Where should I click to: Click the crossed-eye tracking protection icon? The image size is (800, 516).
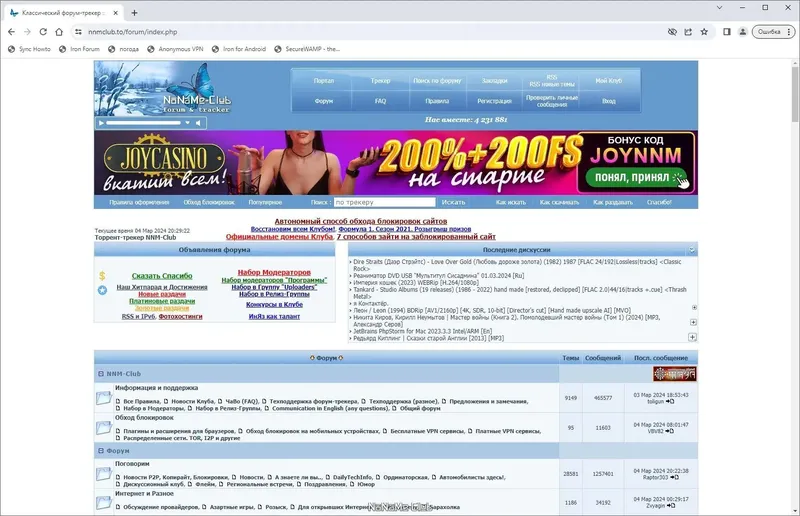coord(672,32)
